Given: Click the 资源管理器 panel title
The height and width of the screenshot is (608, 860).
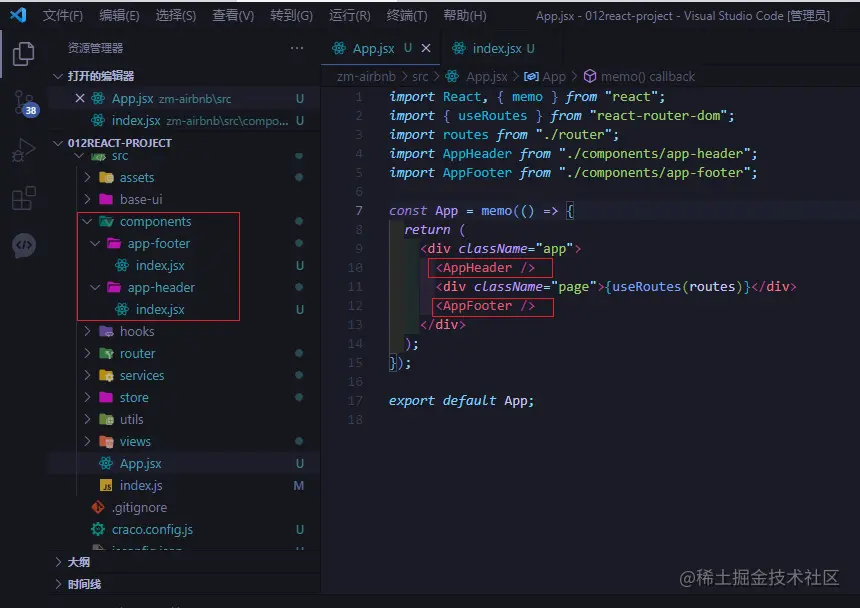Looking at the screenshot, I should point(95,48).
